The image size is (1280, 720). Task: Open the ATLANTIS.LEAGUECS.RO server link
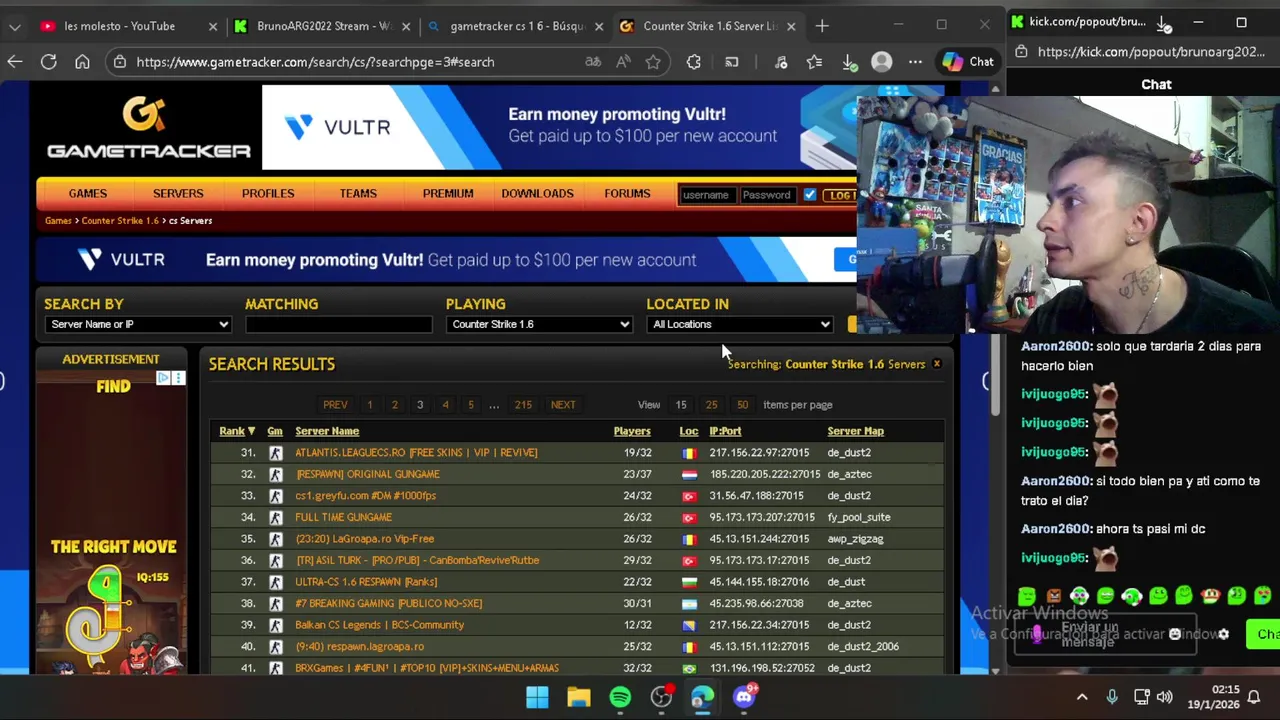click(416, 453)
